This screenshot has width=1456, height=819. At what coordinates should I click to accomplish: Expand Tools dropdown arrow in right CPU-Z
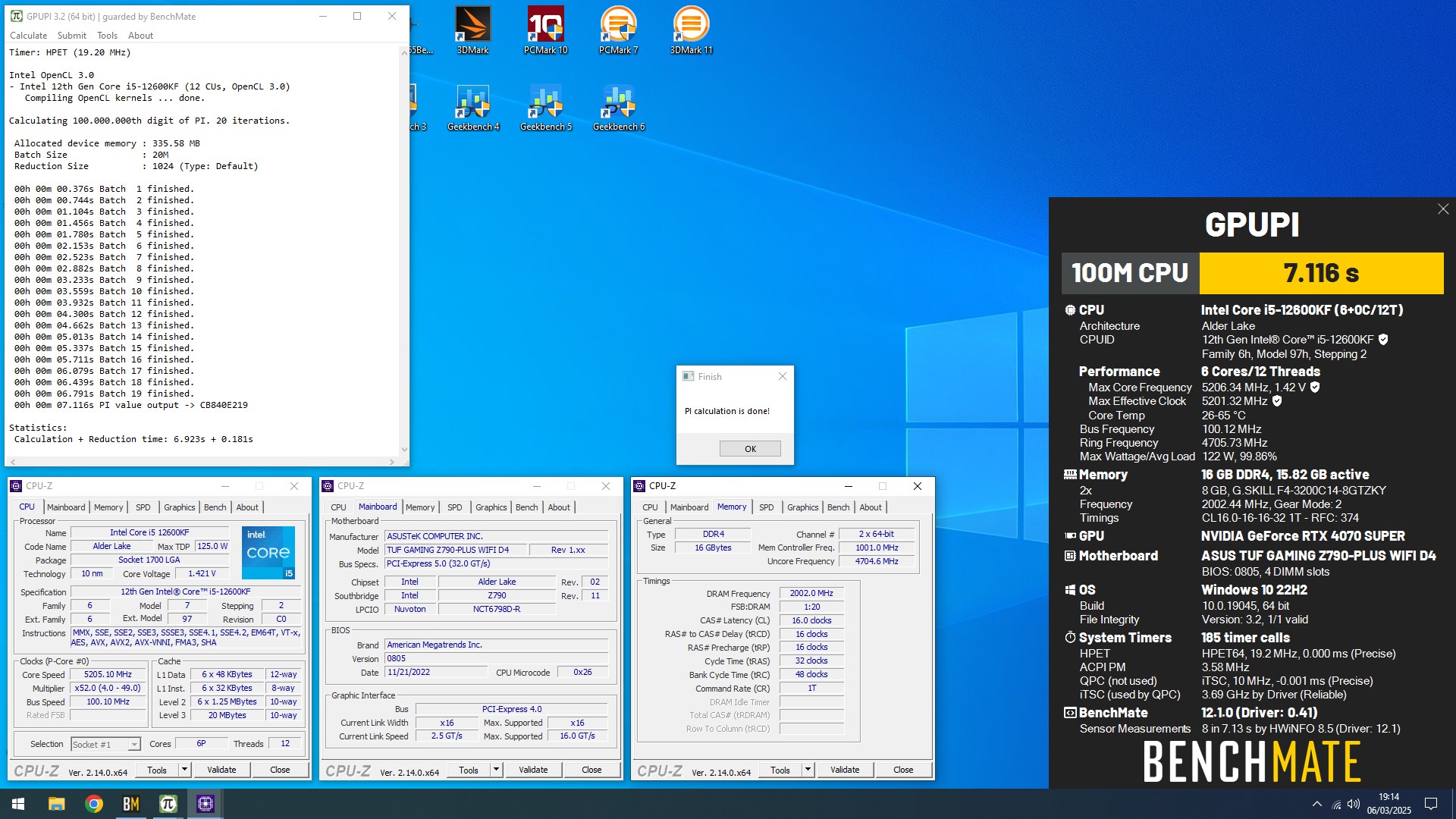click(x=808, y=770)
